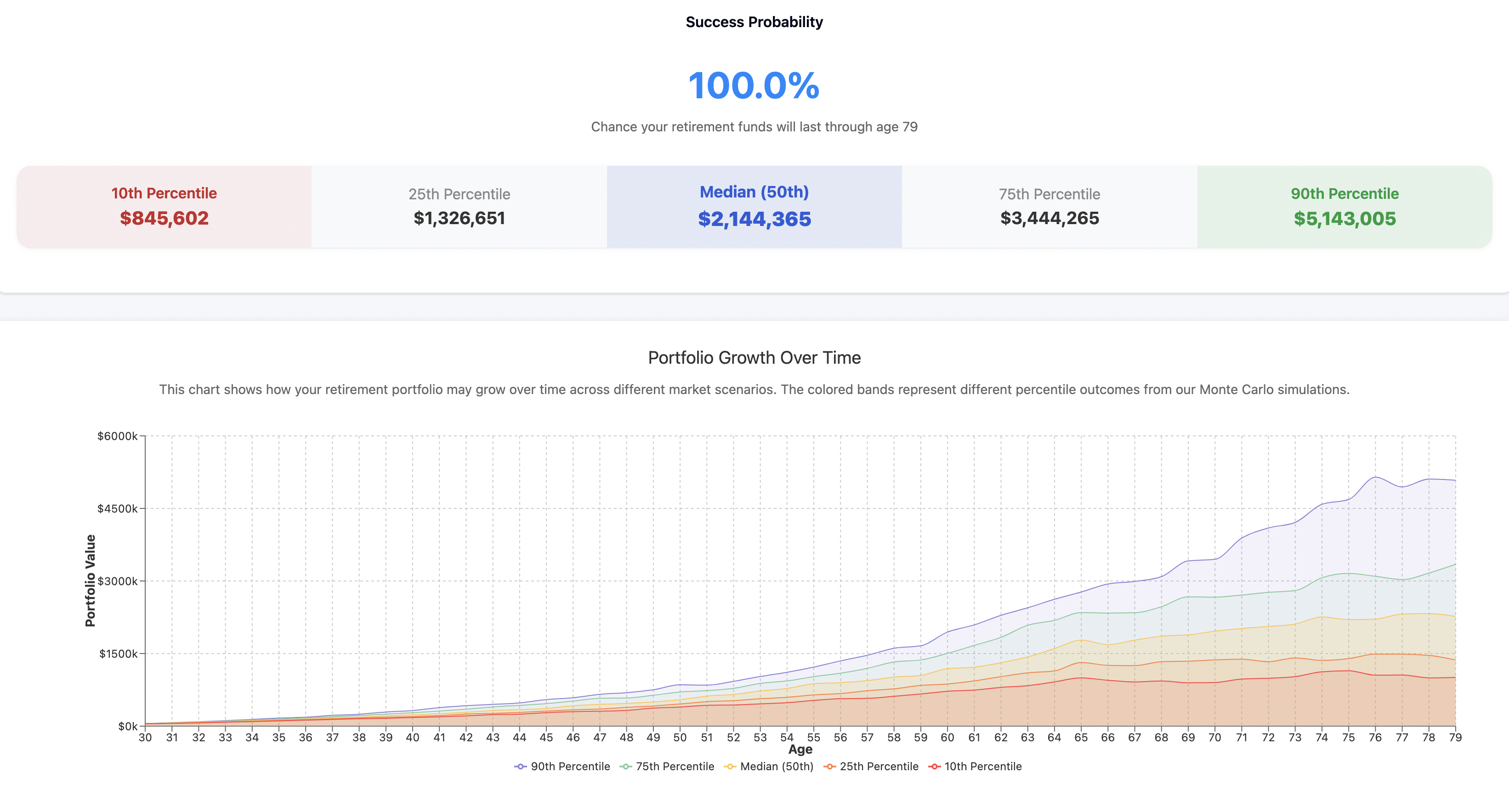The width and height of the screenshot is (1509, 812).
Task: Select the 10th Percentile $845,602 card
Action: [x=164, y=207]
